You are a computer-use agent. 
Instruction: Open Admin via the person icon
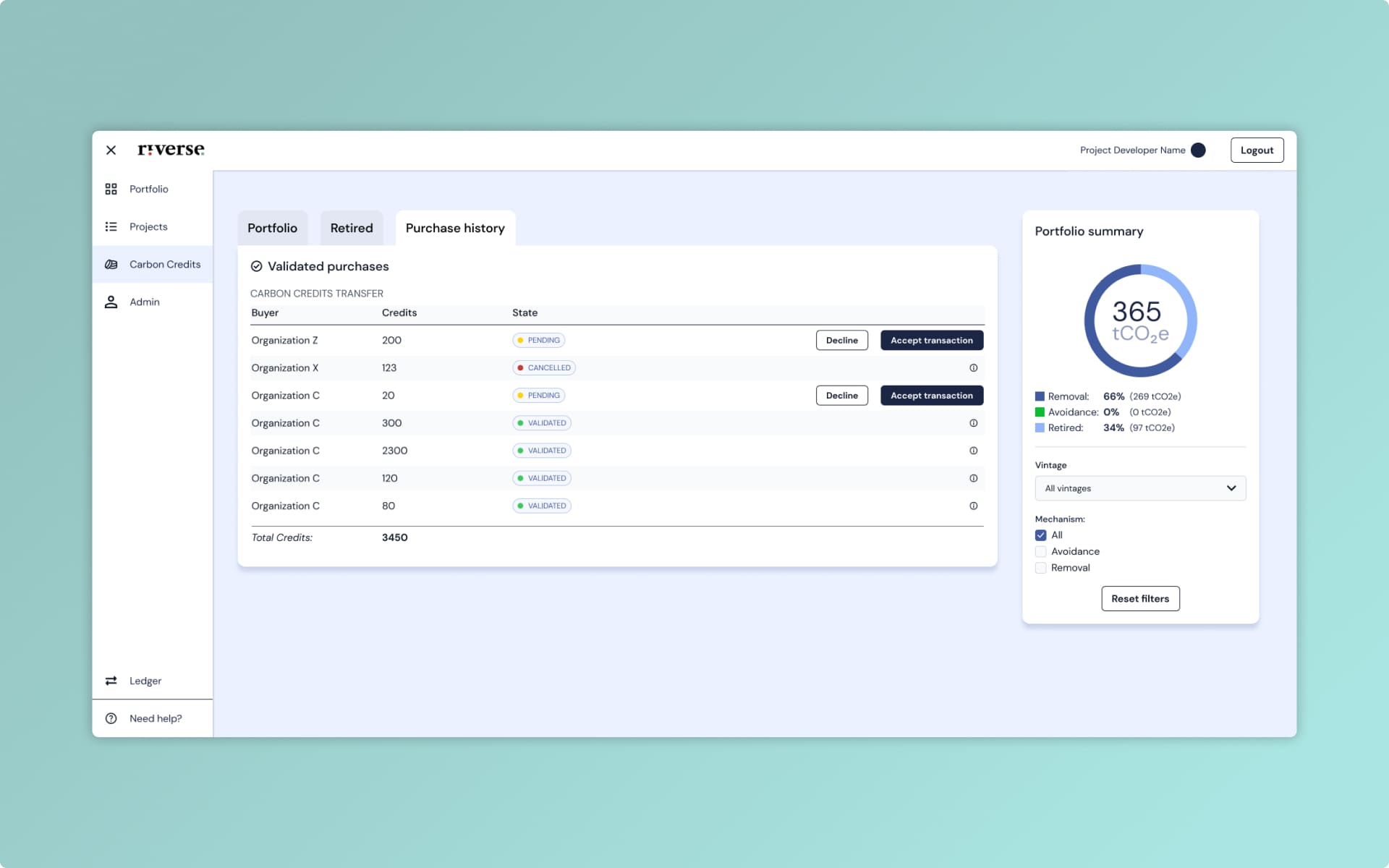point(111,302)
